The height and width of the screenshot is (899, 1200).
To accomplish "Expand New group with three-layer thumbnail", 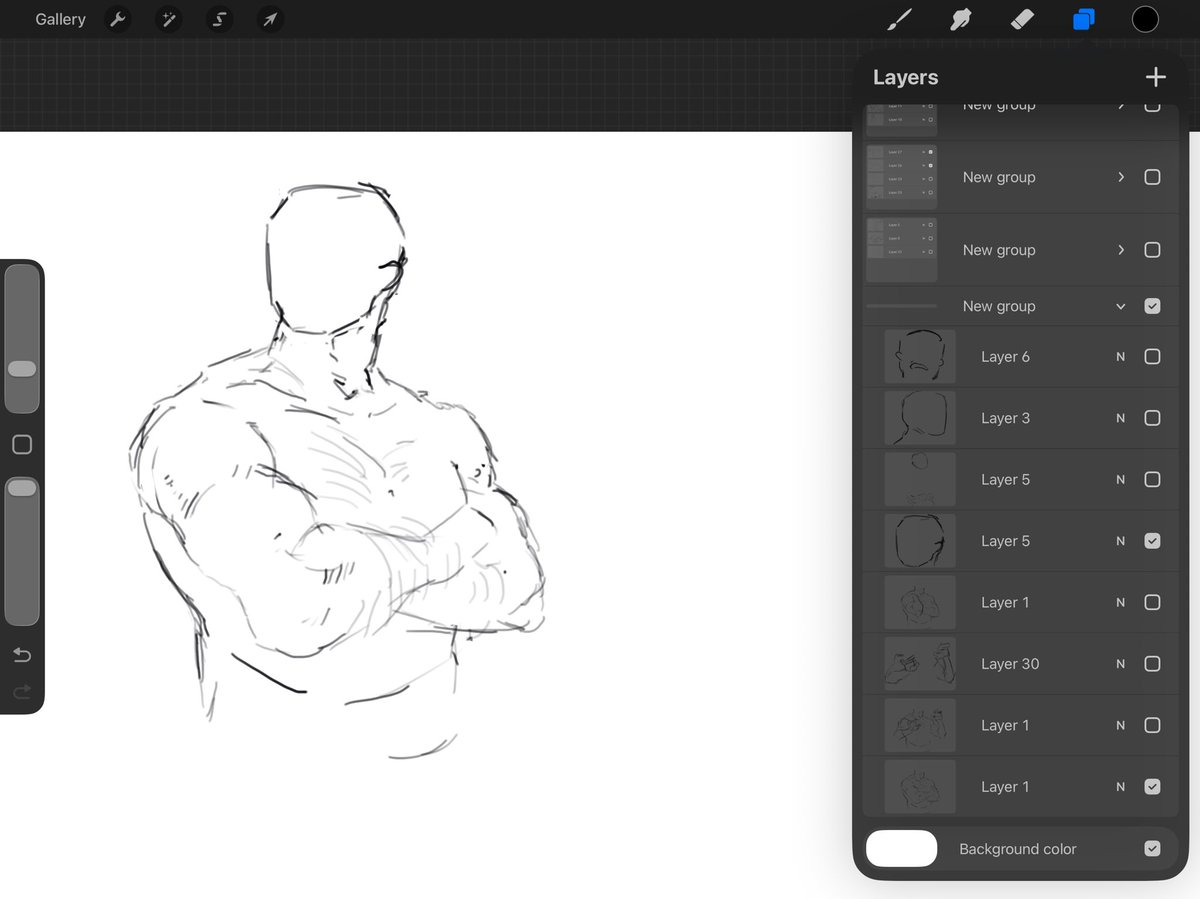I will [1121, 250].
